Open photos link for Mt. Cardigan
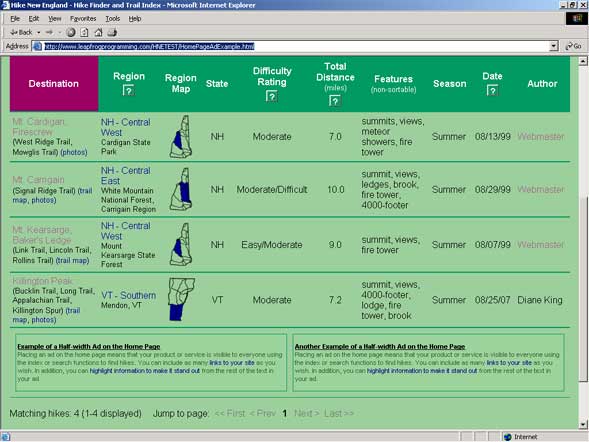This screenshot has height=442, width=589. [74, 152]
